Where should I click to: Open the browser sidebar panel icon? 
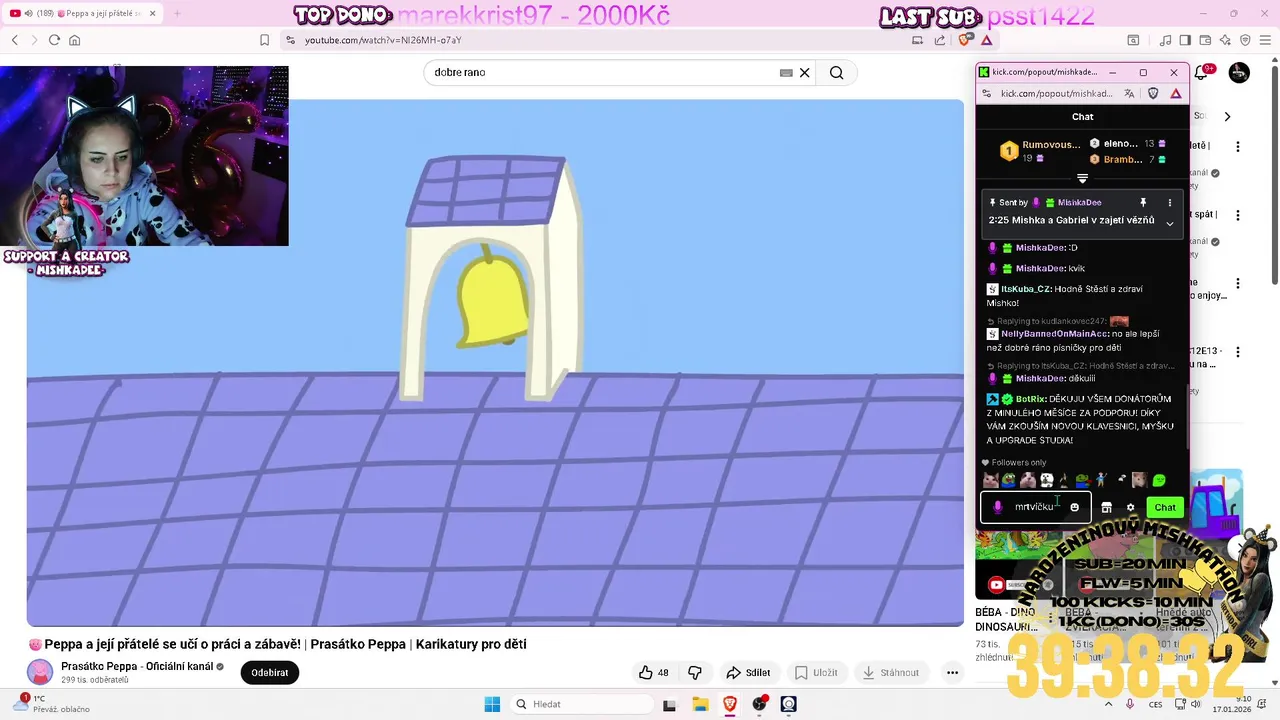[1185, 40]
